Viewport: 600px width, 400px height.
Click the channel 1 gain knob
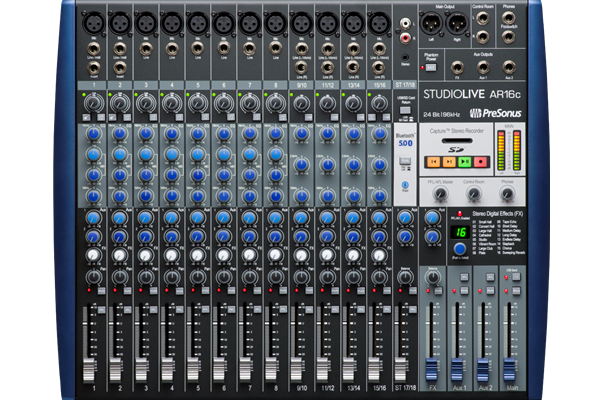(95, 102)
